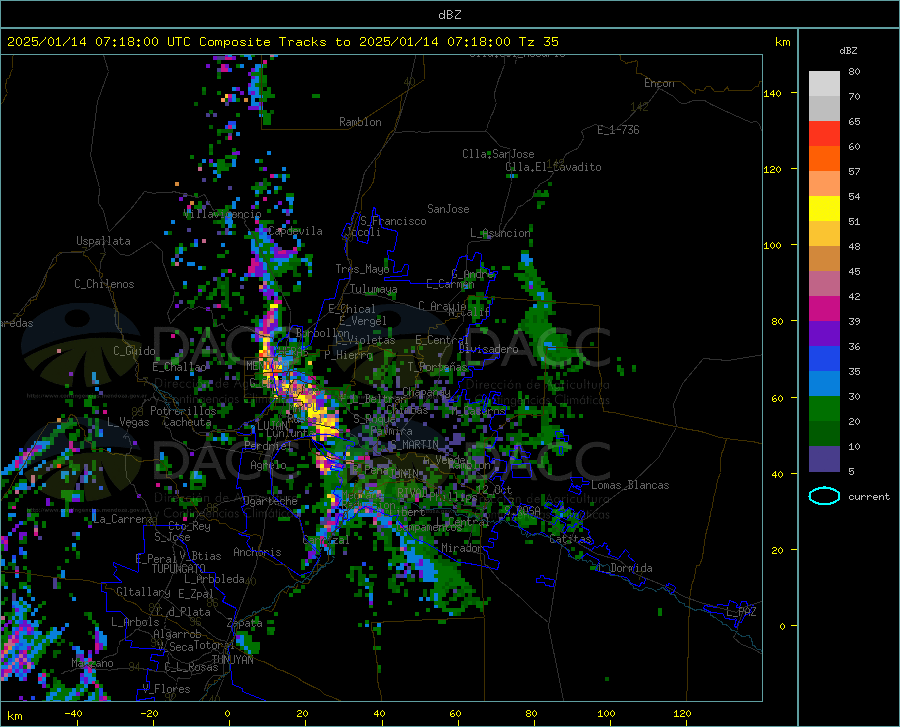The height and width of the screenshot is (727, 900).
Task: Click the L_Vegas map label
Action: (x=128, y=422)
